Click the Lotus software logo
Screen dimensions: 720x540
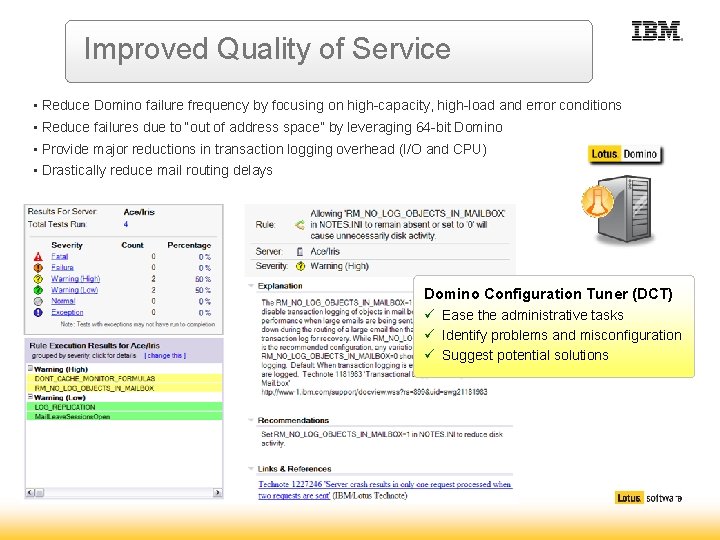(648, 498)
